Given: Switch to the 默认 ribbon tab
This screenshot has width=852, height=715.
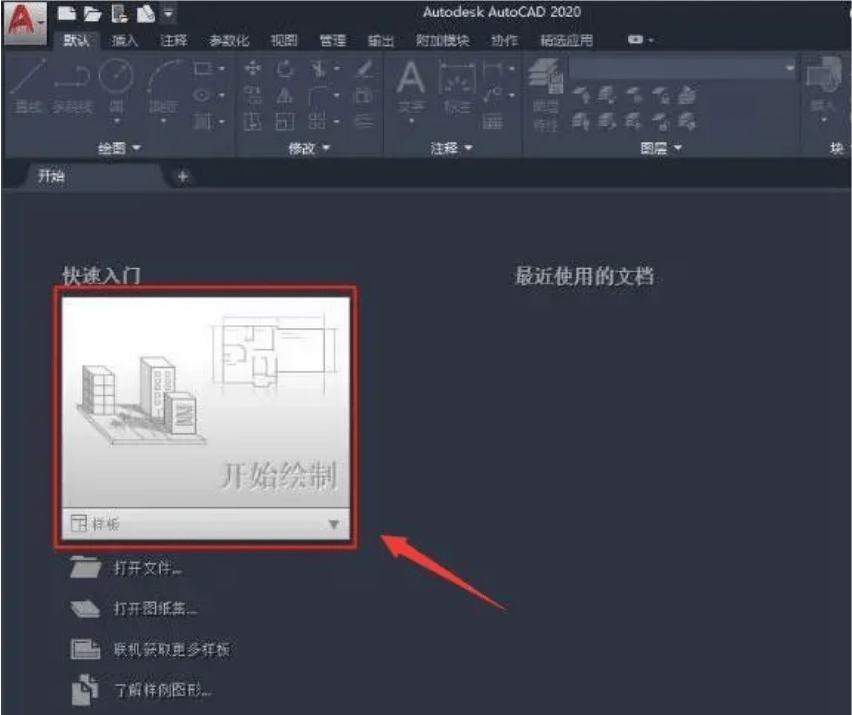Looking at the screenshot, I should (x=77, y=40).
